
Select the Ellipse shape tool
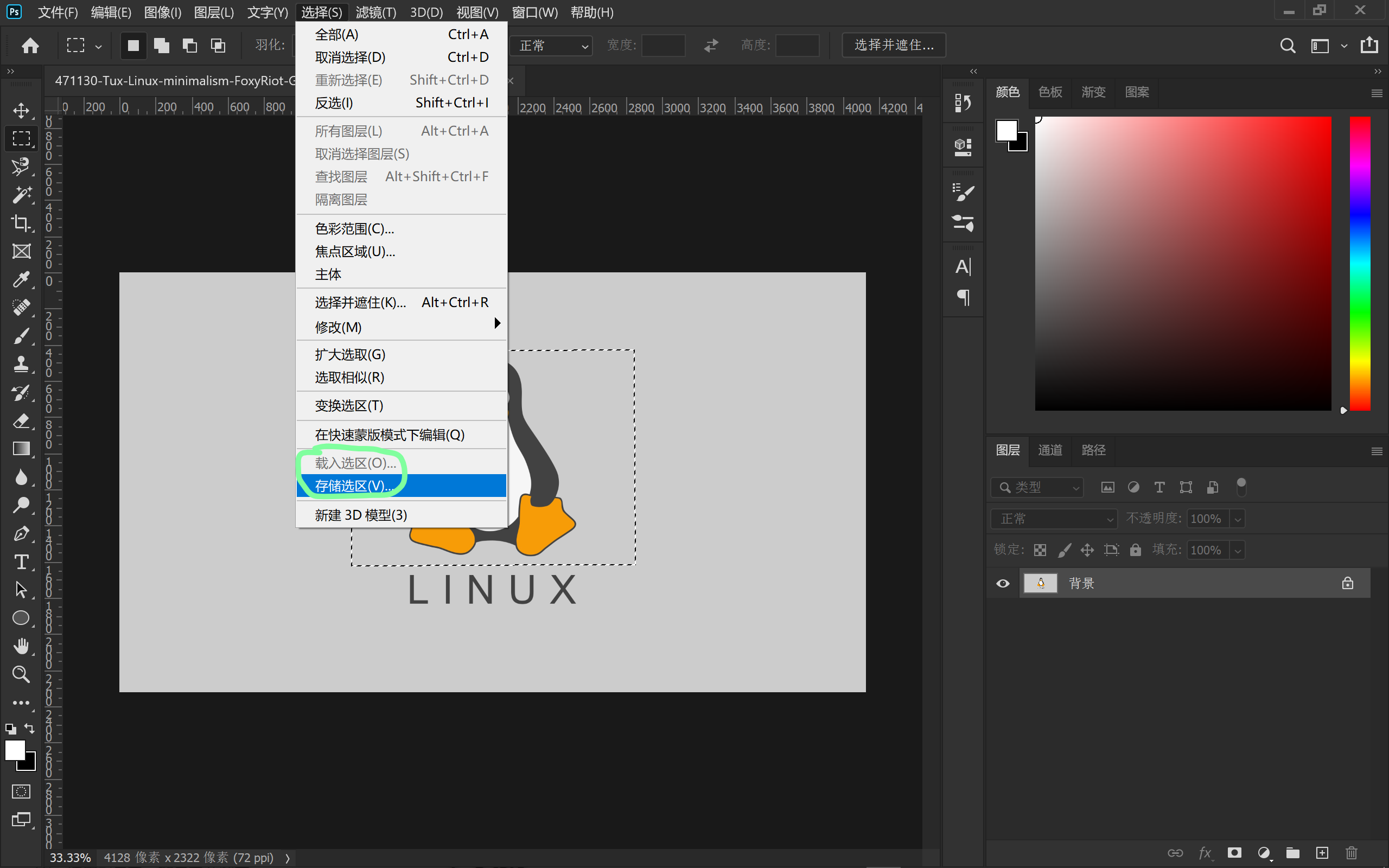[x=21, y=618]
